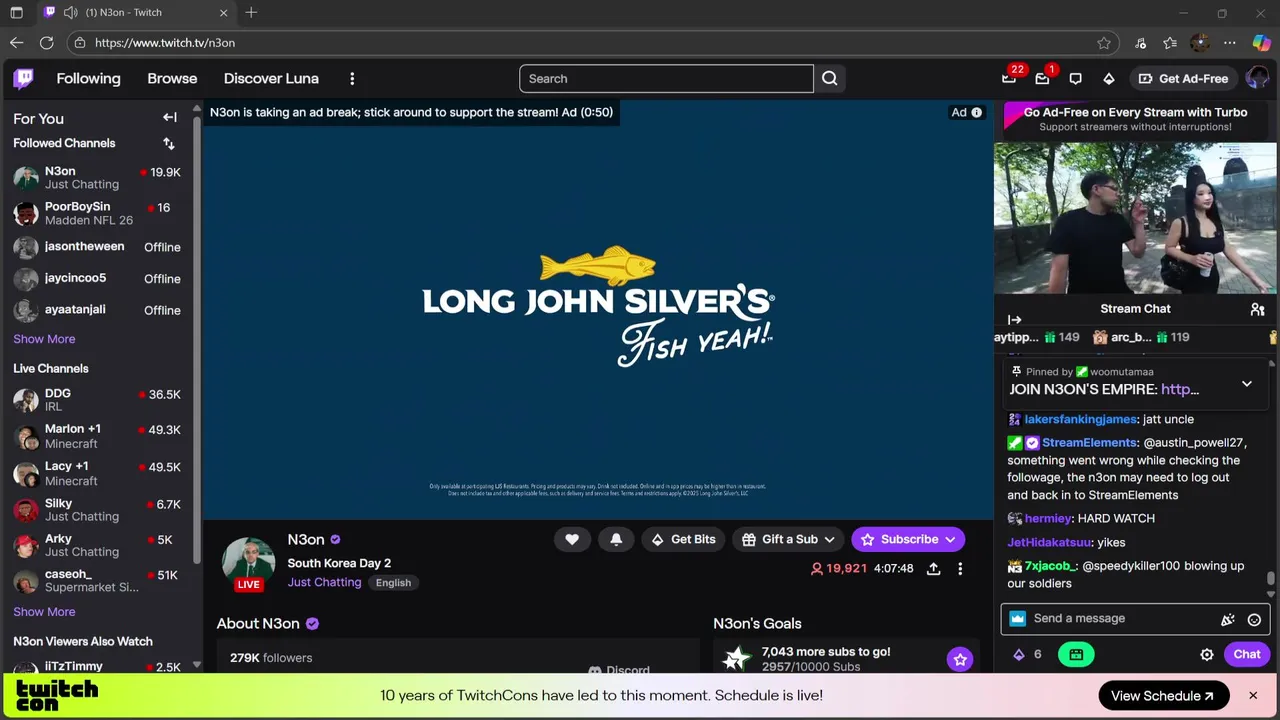Open the whispers speech bubble icon
The width and height of the screenshot is (1280, 720).
[x=1076, y=79]
